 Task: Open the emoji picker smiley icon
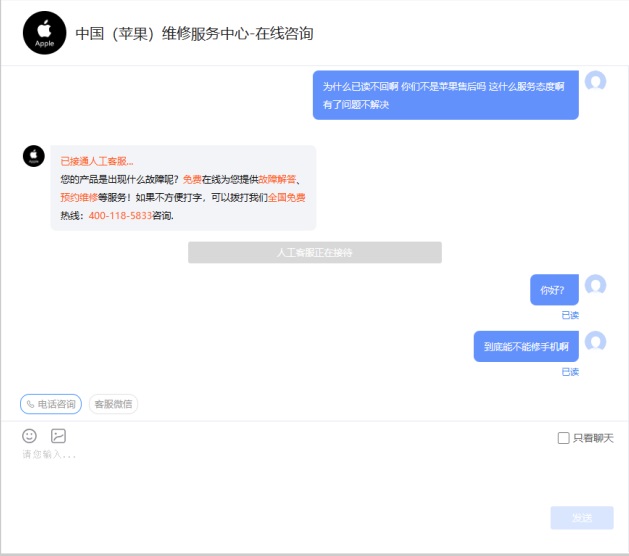click(30, 436)
